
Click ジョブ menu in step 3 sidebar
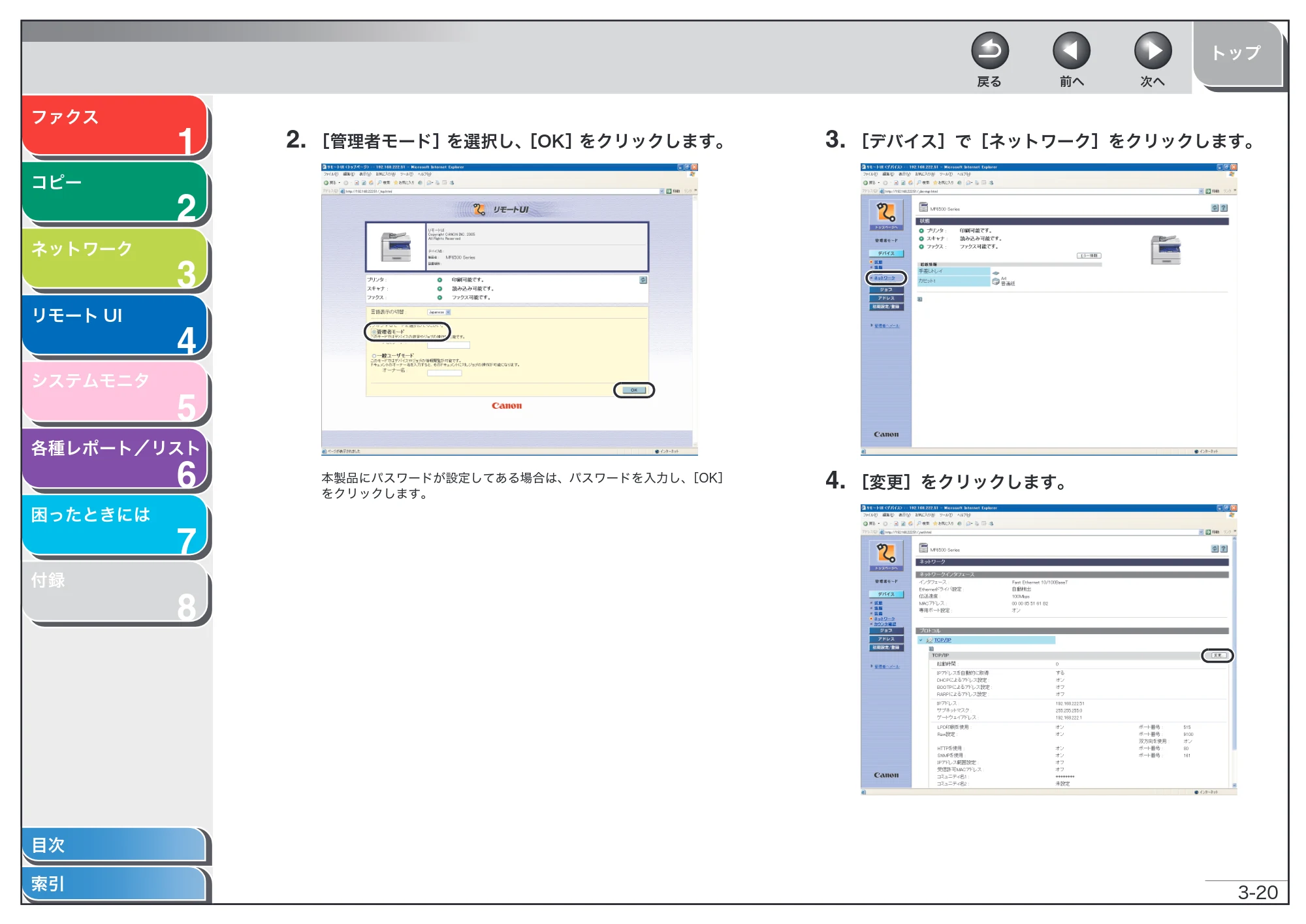click(886, 289)
